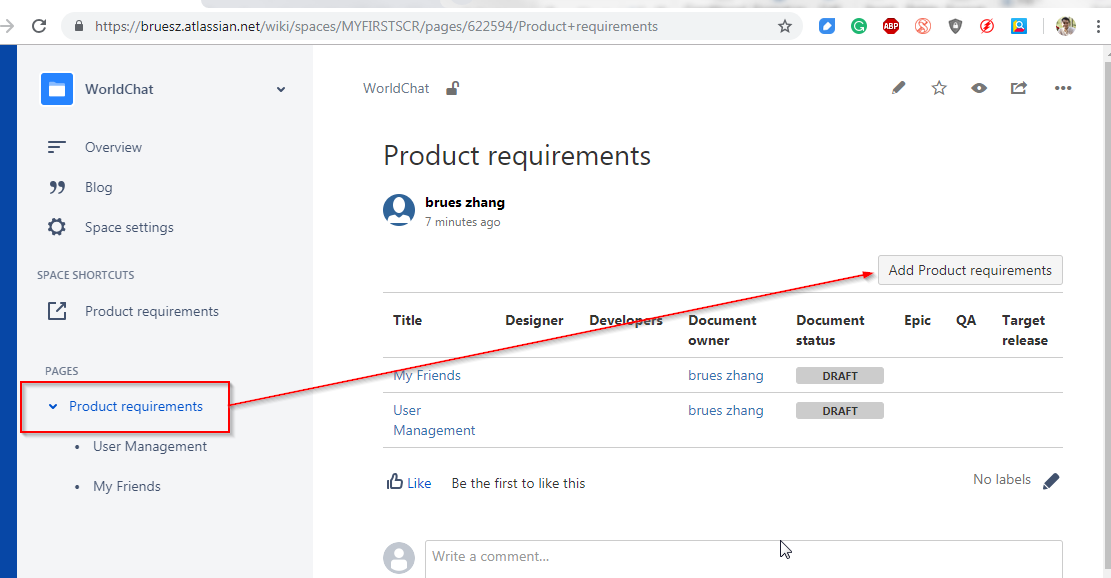Click brues zhang owner in the My Friends row
This screenshot has height=578, width=1111.
[x=726, y=375]
